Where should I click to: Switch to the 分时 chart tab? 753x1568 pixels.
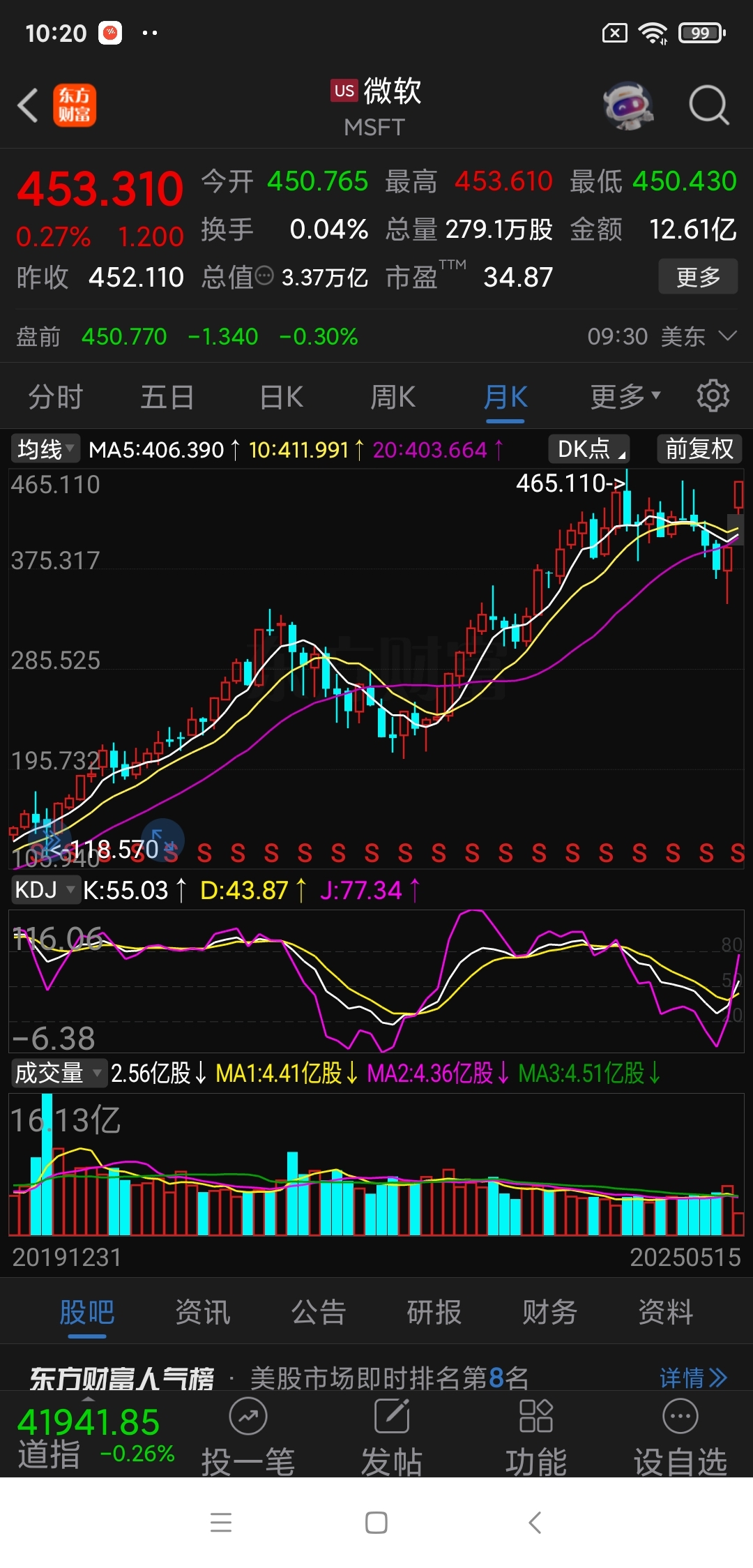click(56, 397)
